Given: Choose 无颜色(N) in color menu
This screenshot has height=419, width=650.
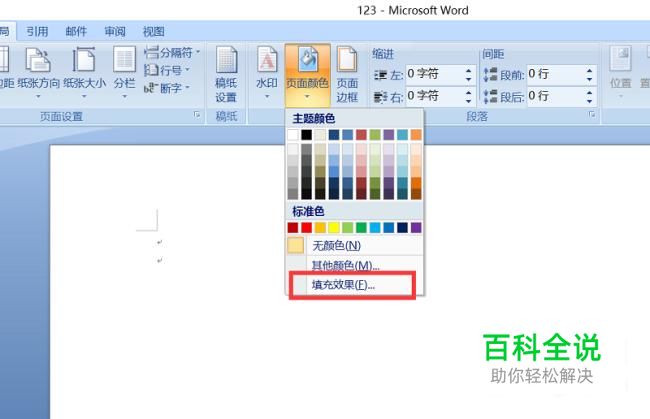Looking at the screenshot, I should 355,246.
